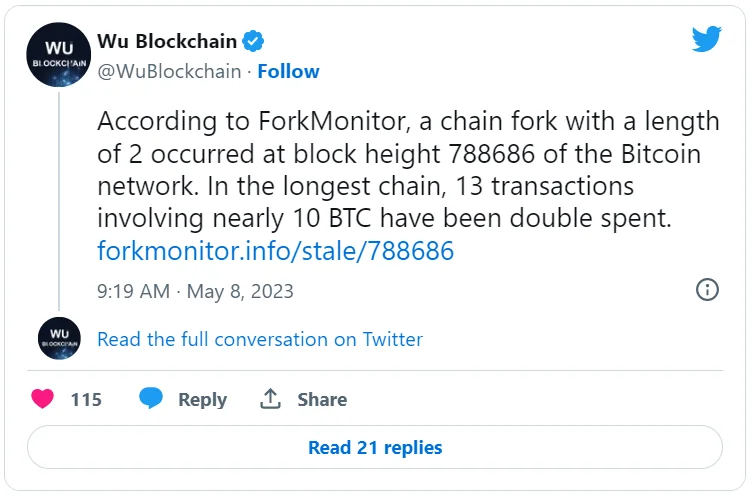Click the reply speech bubble icon

point(151,399)
